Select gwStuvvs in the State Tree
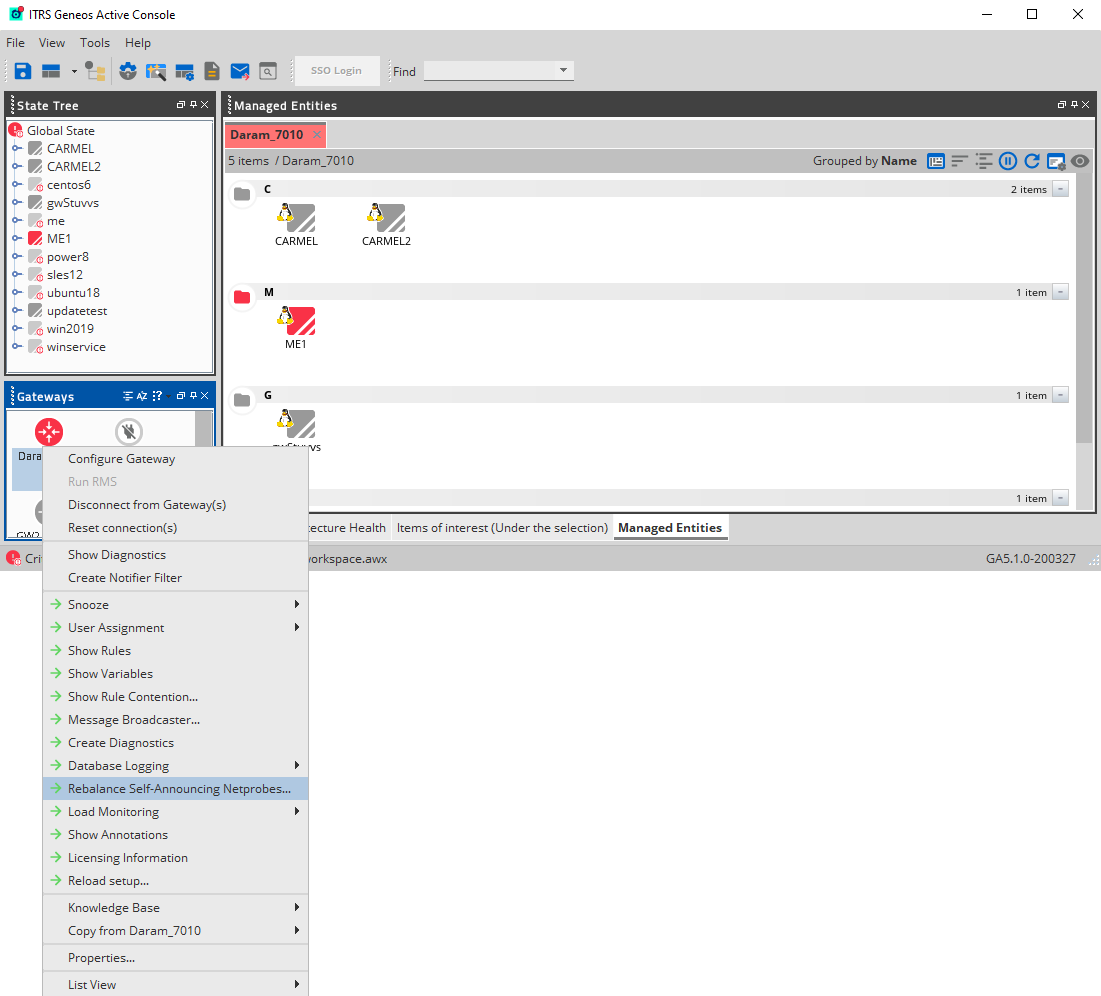The image size is (1101, 996). pos(73,203)
